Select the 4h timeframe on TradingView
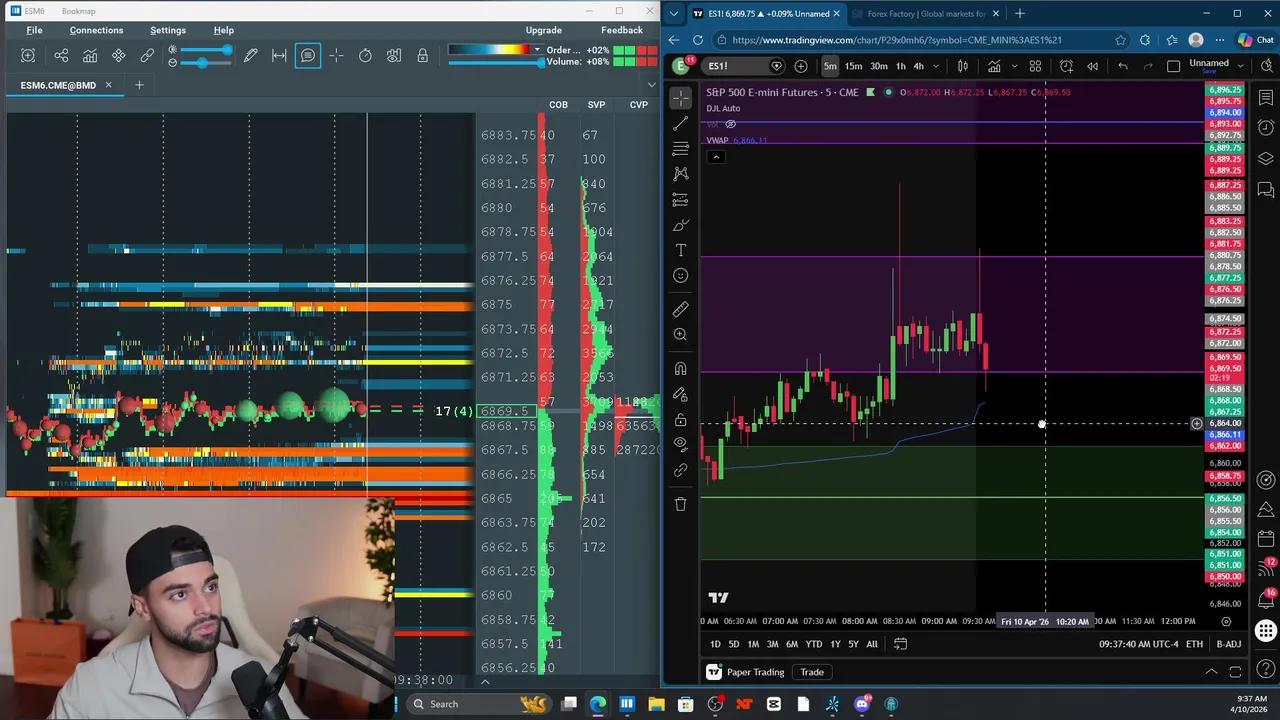 [918, 66]
